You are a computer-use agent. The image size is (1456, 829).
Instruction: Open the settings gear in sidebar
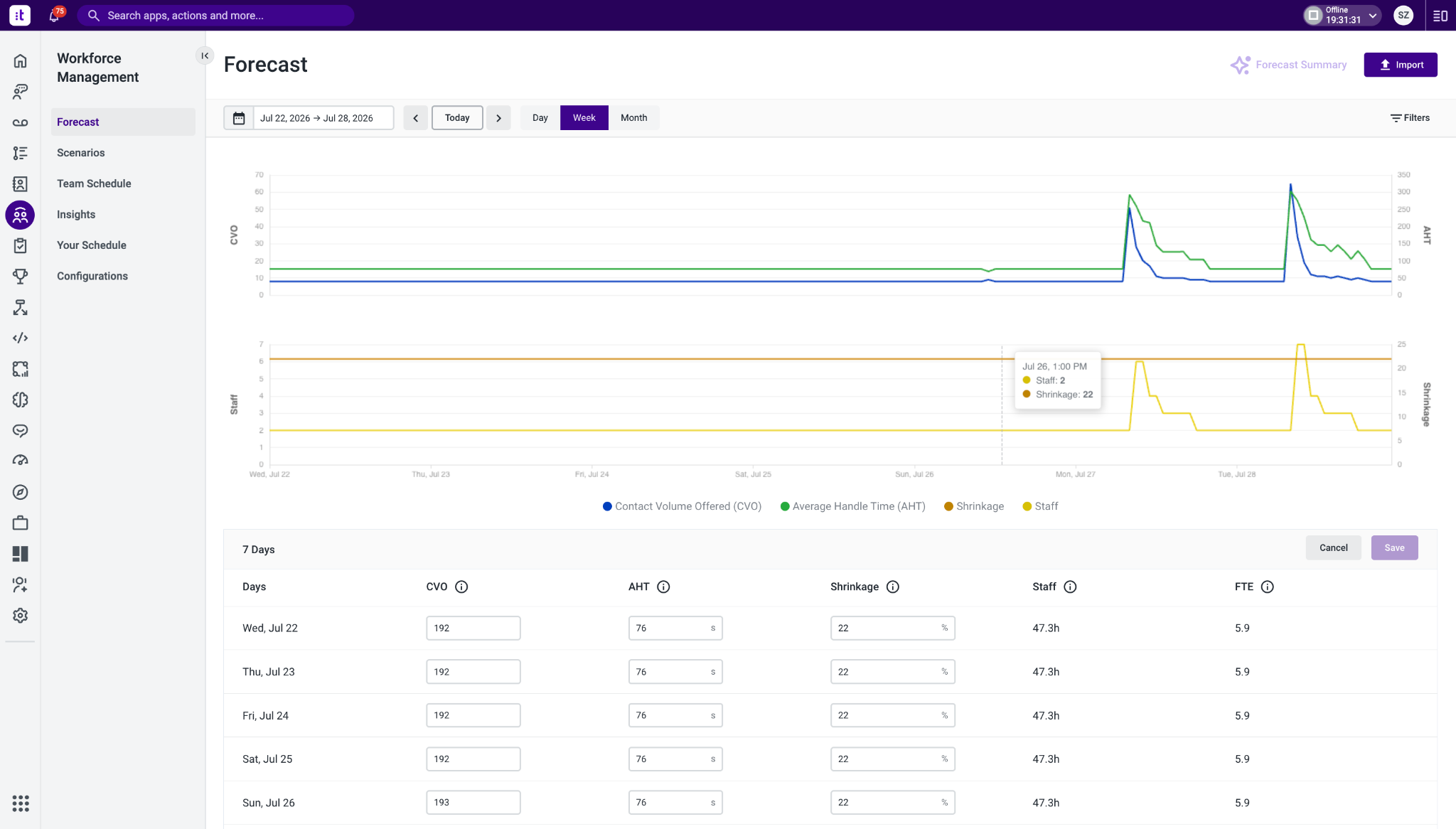(x=21, y=616)
